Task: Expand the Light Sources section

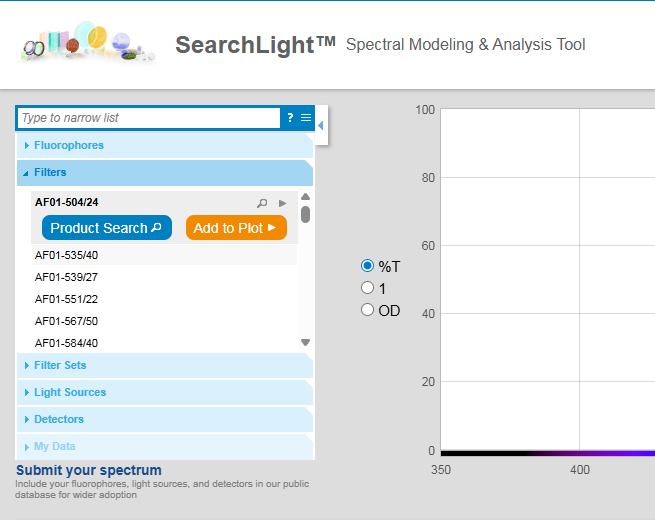Action: tap(165, 392)
